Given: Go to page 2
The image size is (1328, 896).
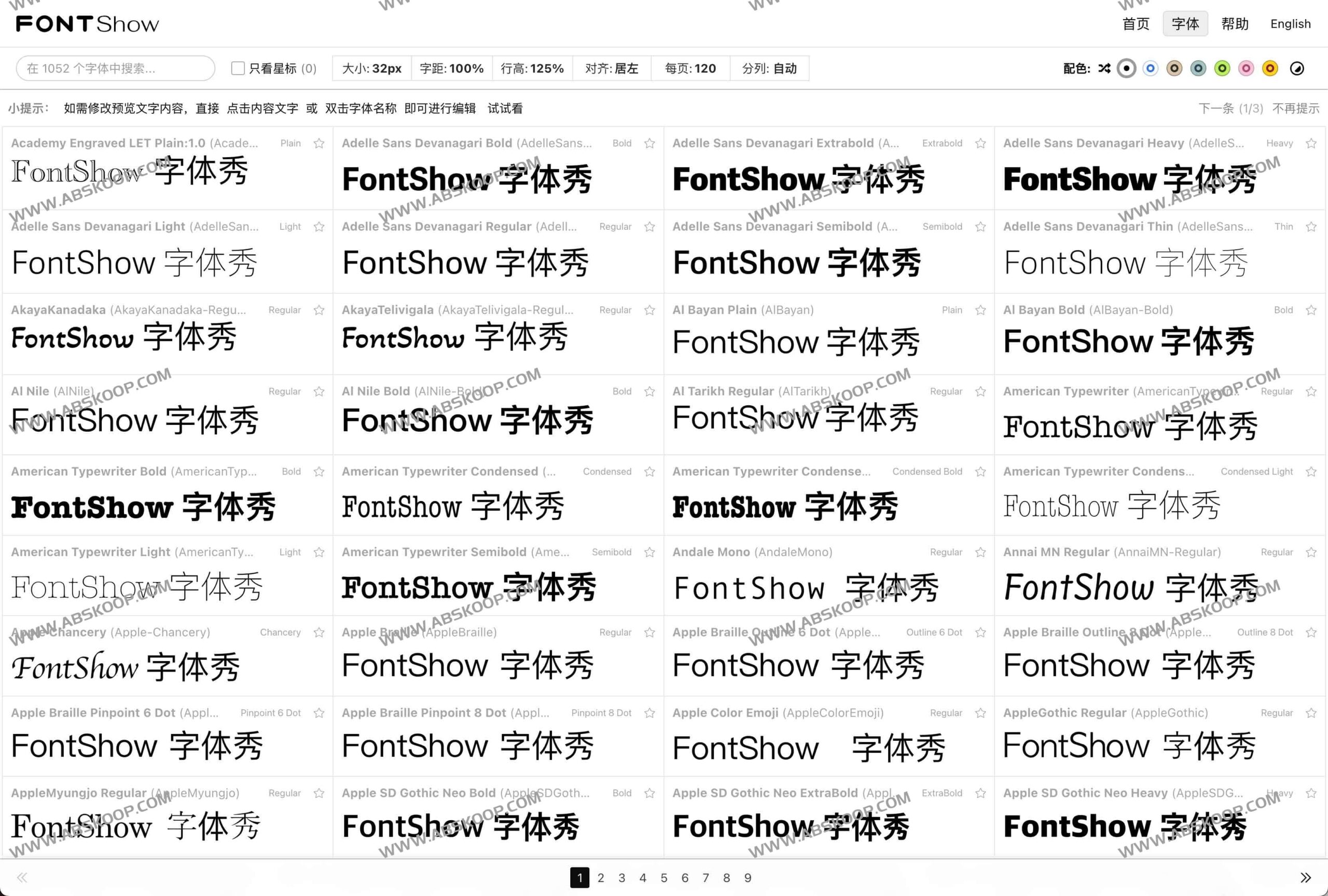Looking at the screenshot, I should click(601, 878).
